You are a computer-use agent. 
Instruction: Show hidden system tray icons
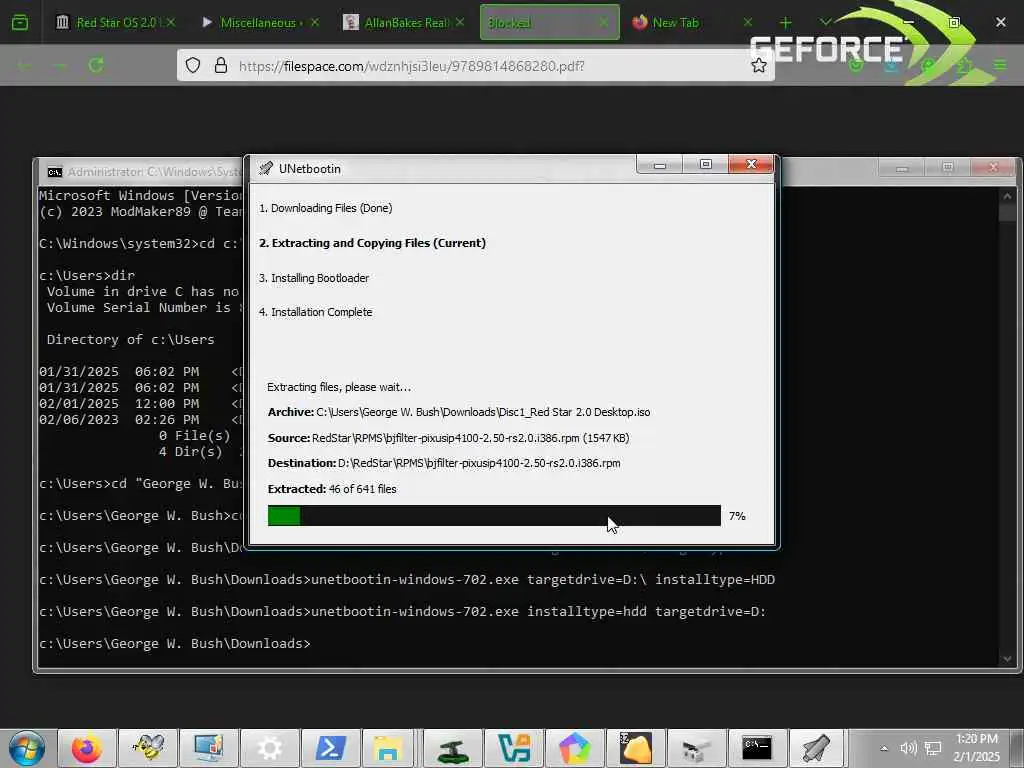coord(884,748)
